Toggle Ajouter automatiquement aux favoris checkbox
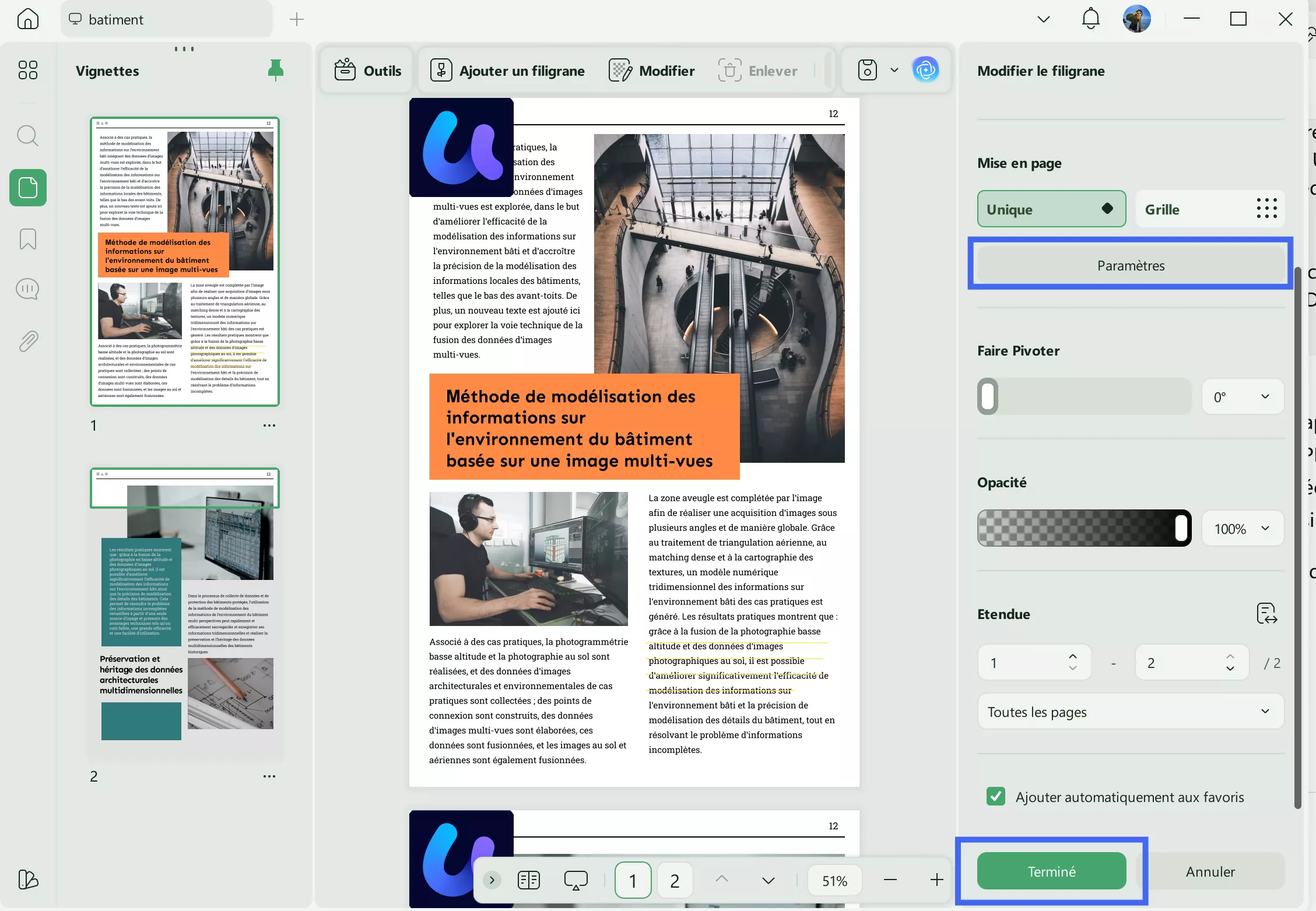Screen dimensions: 1316x911 click(995, 796)
